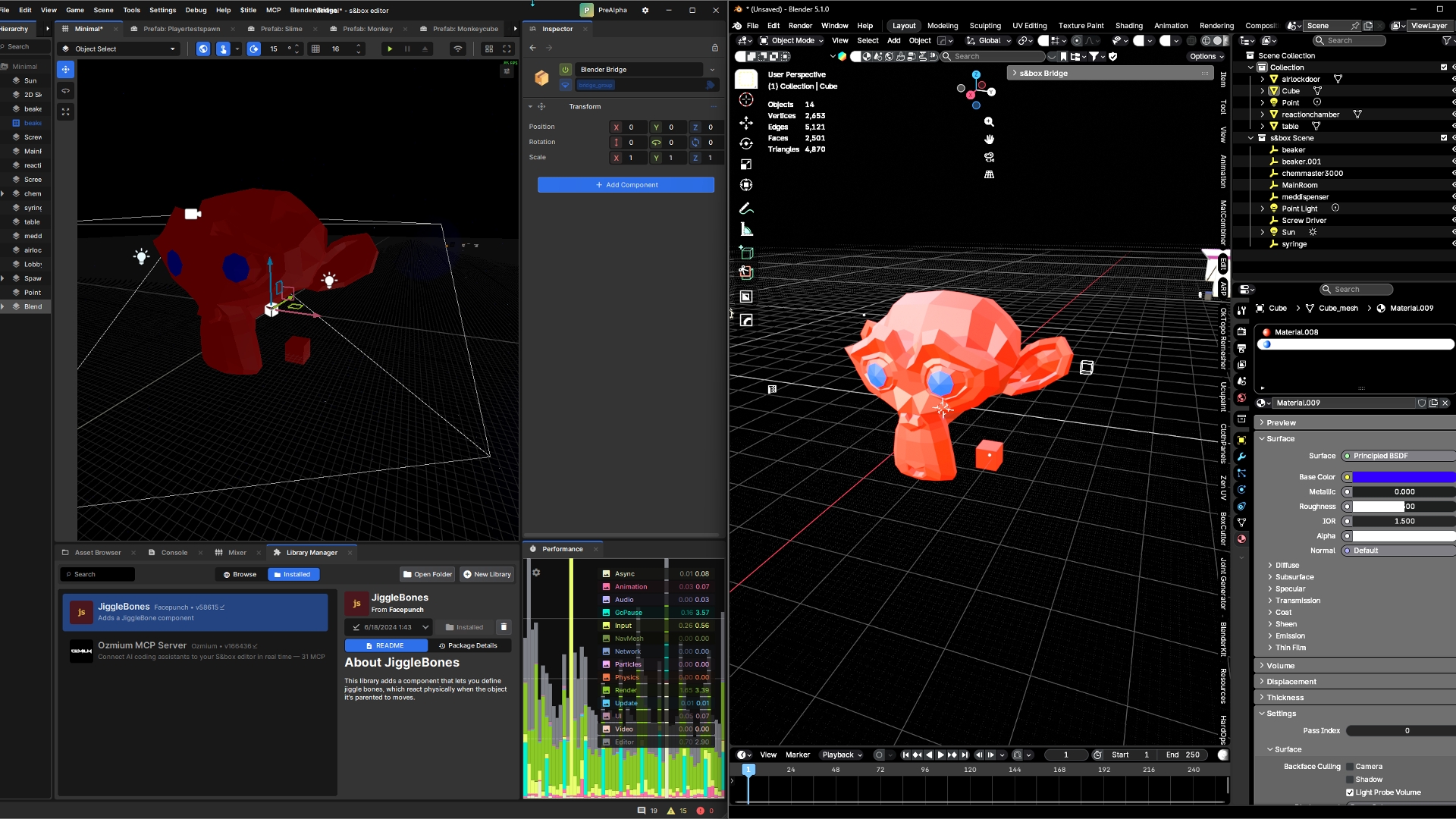Select the Blender Rotate tool
This screenshot has height=819, width=1456.
pos(746,143)
